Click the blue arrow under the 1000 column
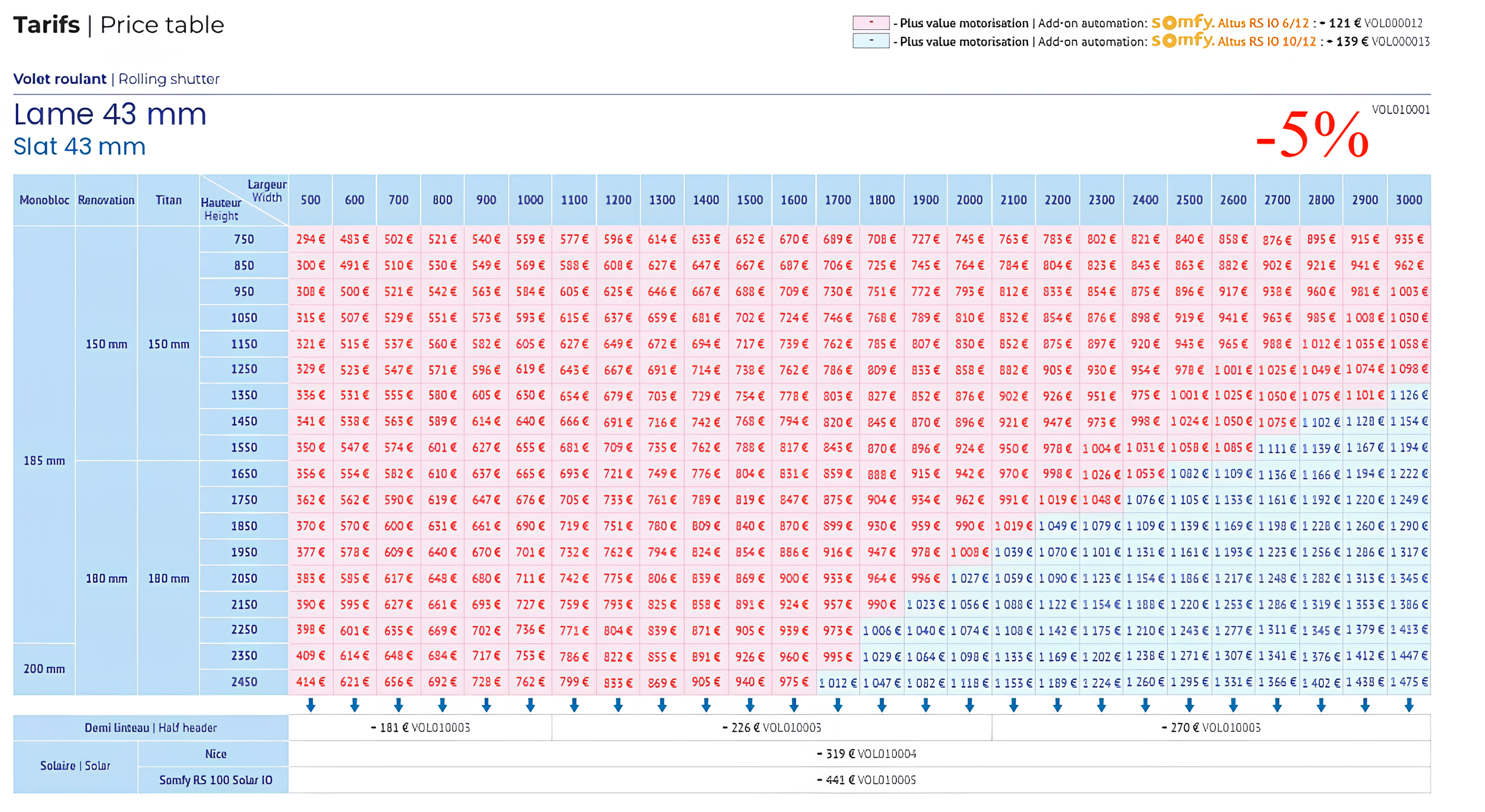This screenshot has height=812, width=1485. (530, 705)
